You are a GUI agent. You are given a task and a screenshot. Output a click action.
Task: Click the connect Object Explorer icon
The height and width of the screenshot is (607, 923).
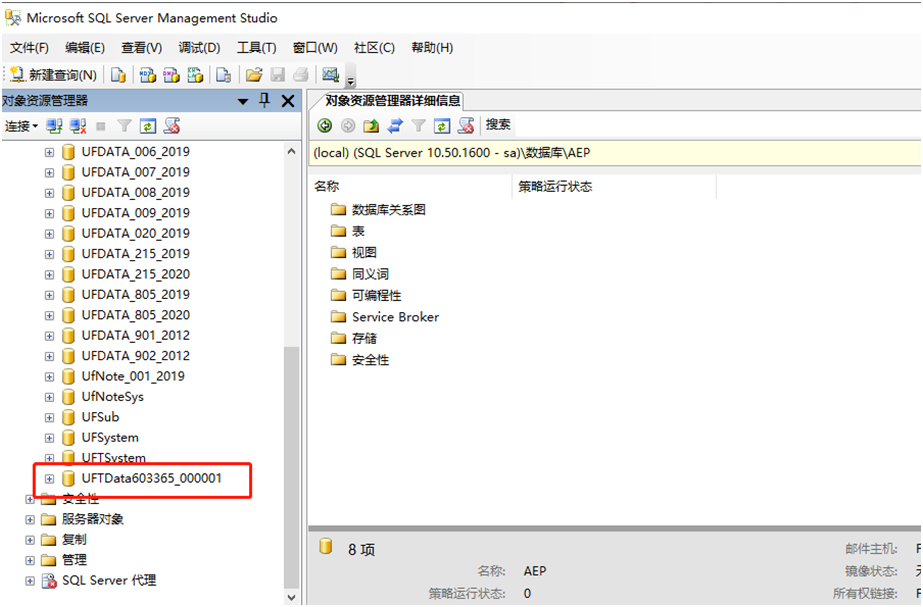pos(55,125)
